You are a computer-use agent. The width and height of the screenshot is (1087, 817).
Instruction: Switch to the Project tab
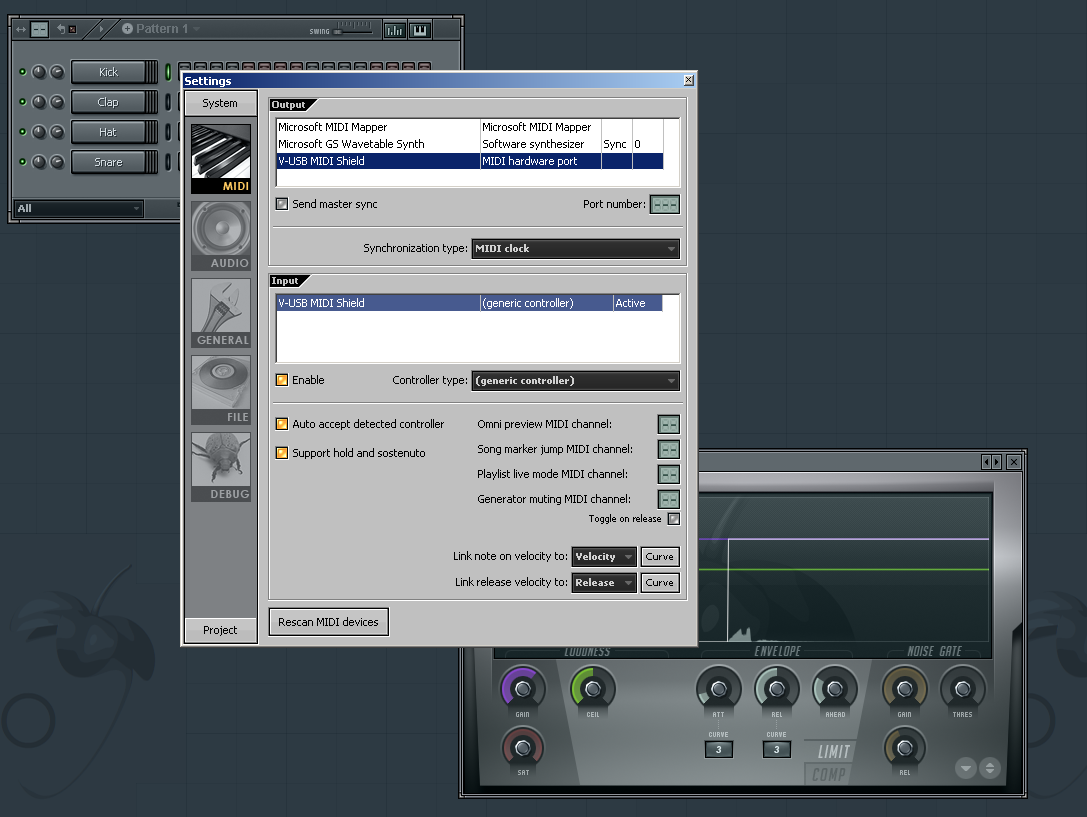(220, 630)
